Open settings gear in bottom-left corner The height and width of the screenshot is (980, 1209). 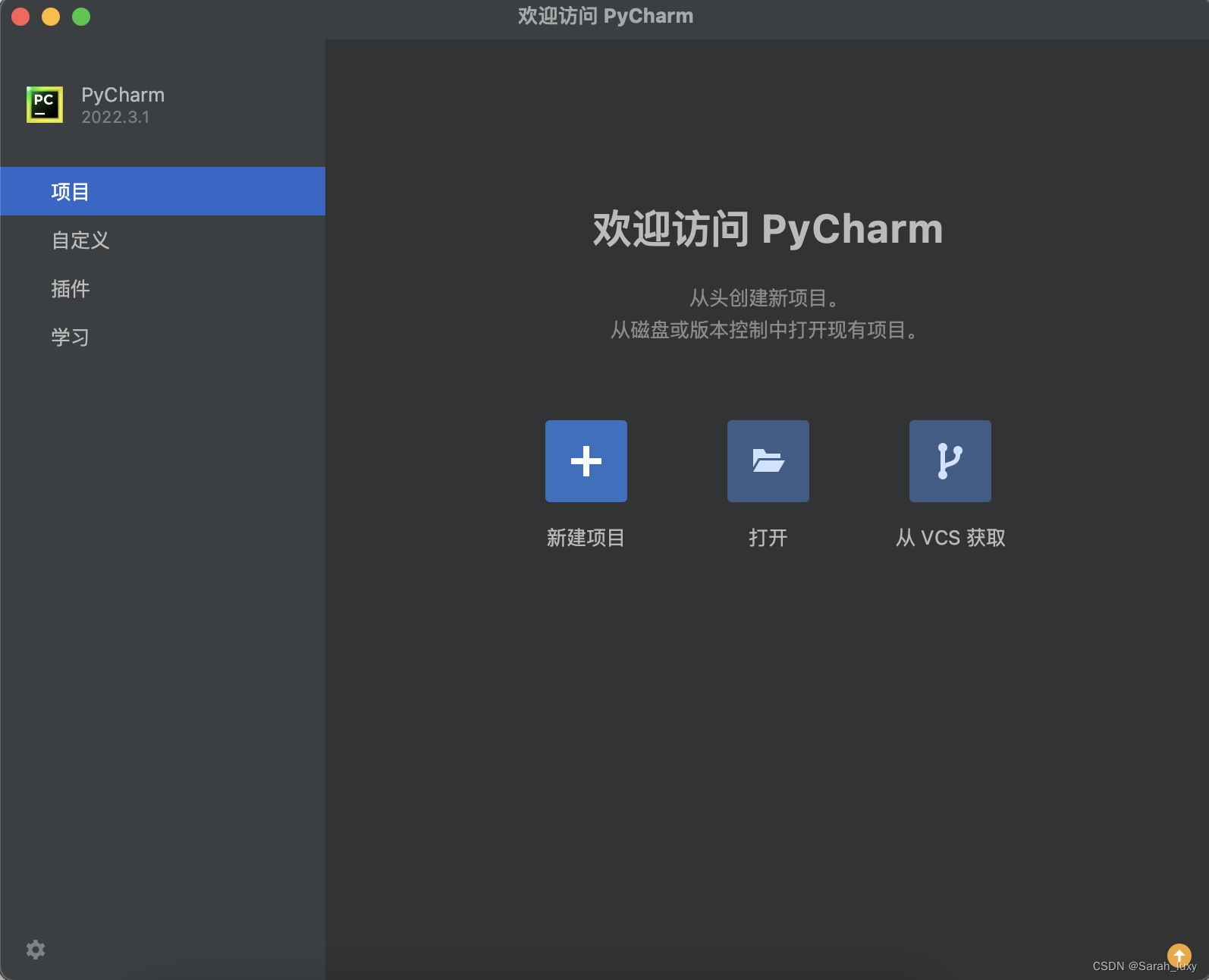(36, 950)
